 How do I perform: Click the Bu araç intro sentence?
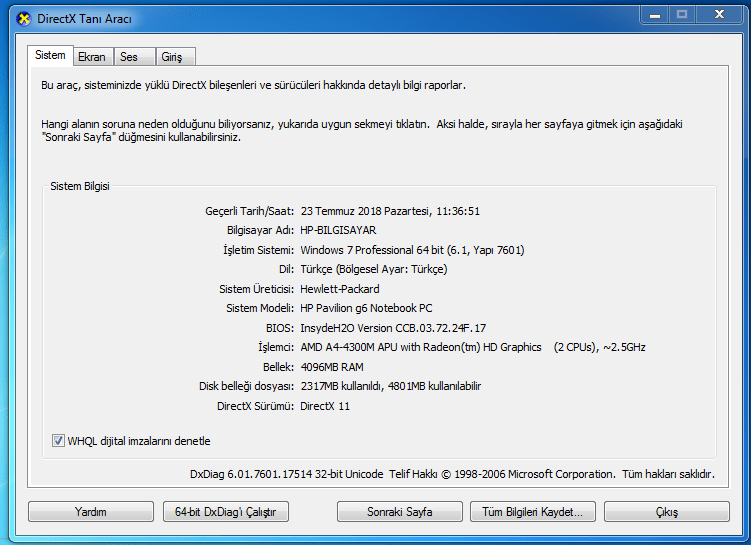tap(253, 85)
